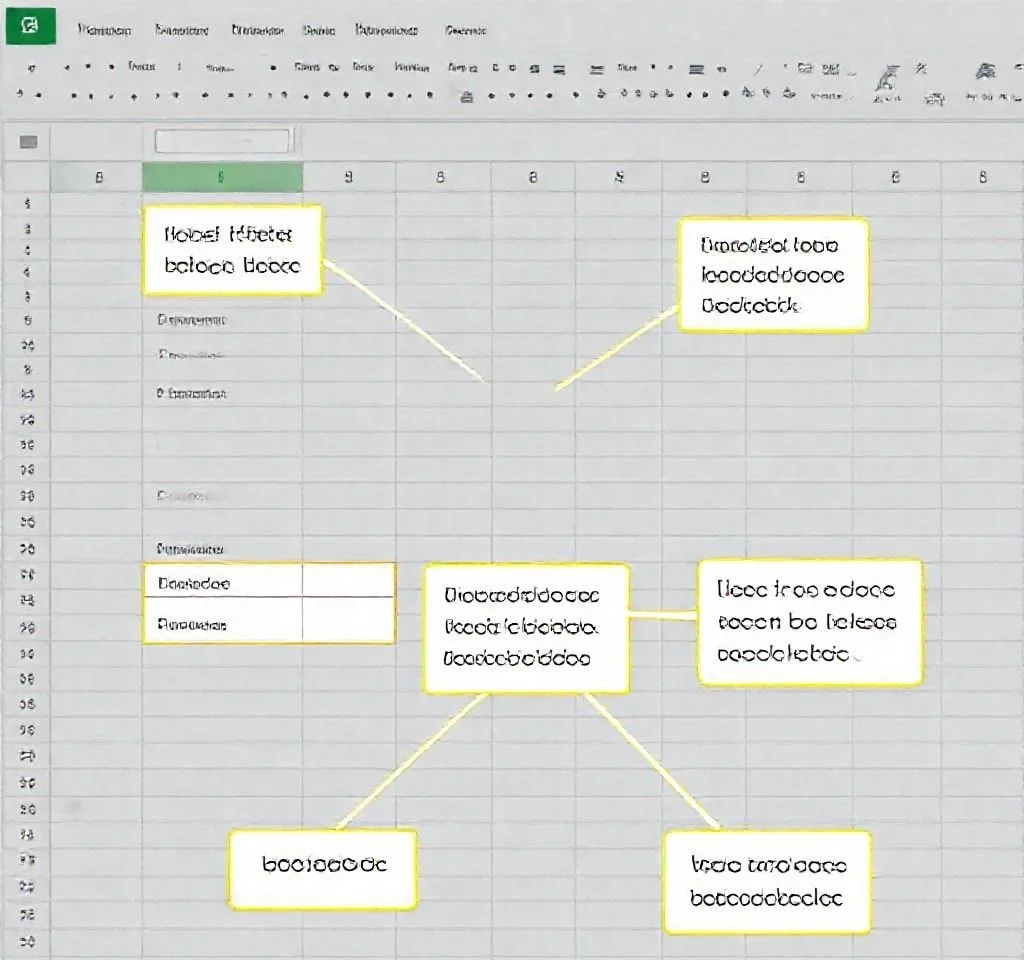Click the horizontal lines alignment icon in the ribbon
The height and width of the screenshot is (960, 1024).
click(x=697, y=69)
